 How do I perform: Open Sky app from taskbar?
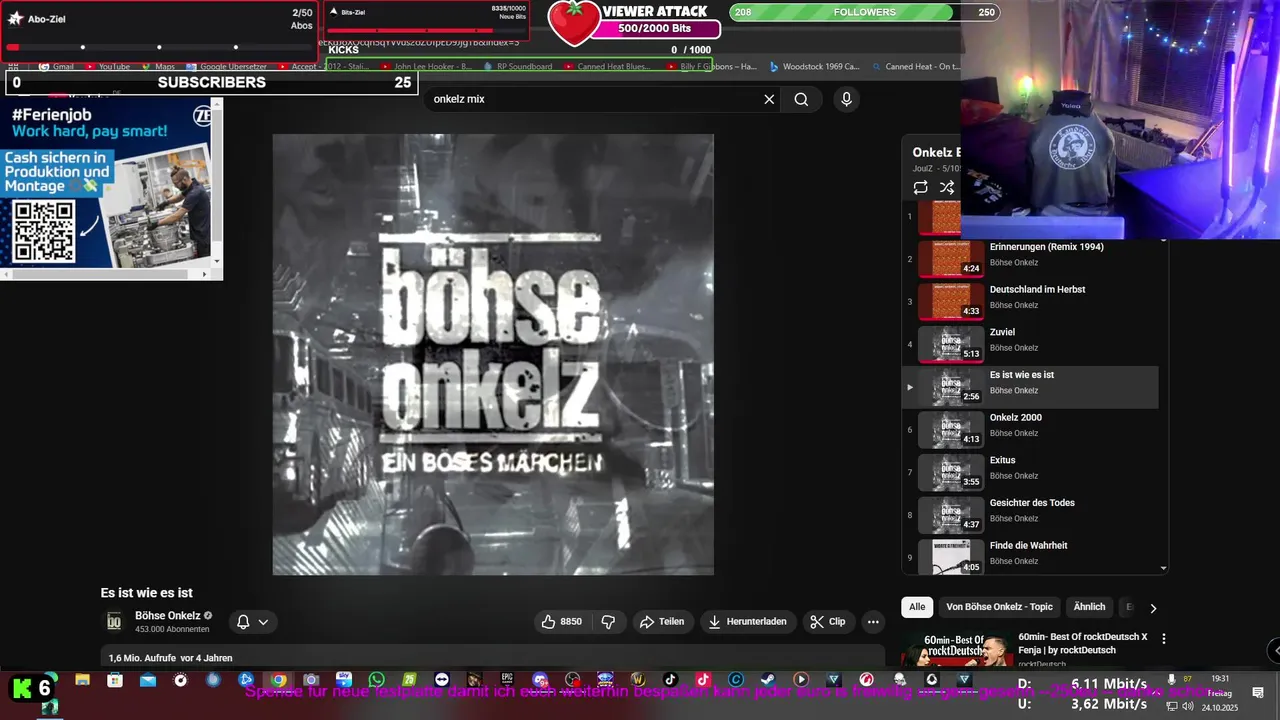click(x=344, y=679)
